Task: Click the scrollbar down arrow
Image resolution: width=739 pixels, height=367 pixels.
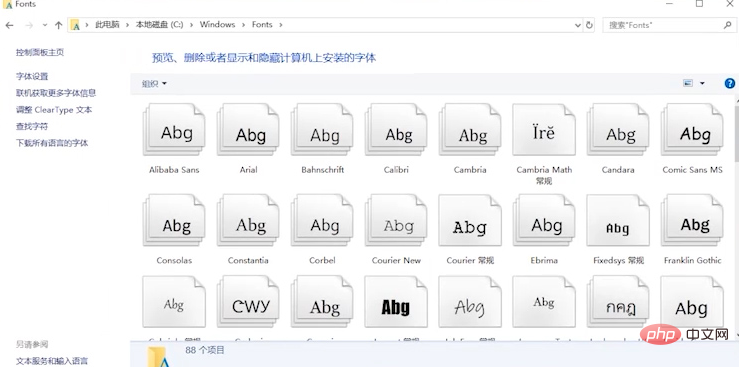Action: point(737,335)
